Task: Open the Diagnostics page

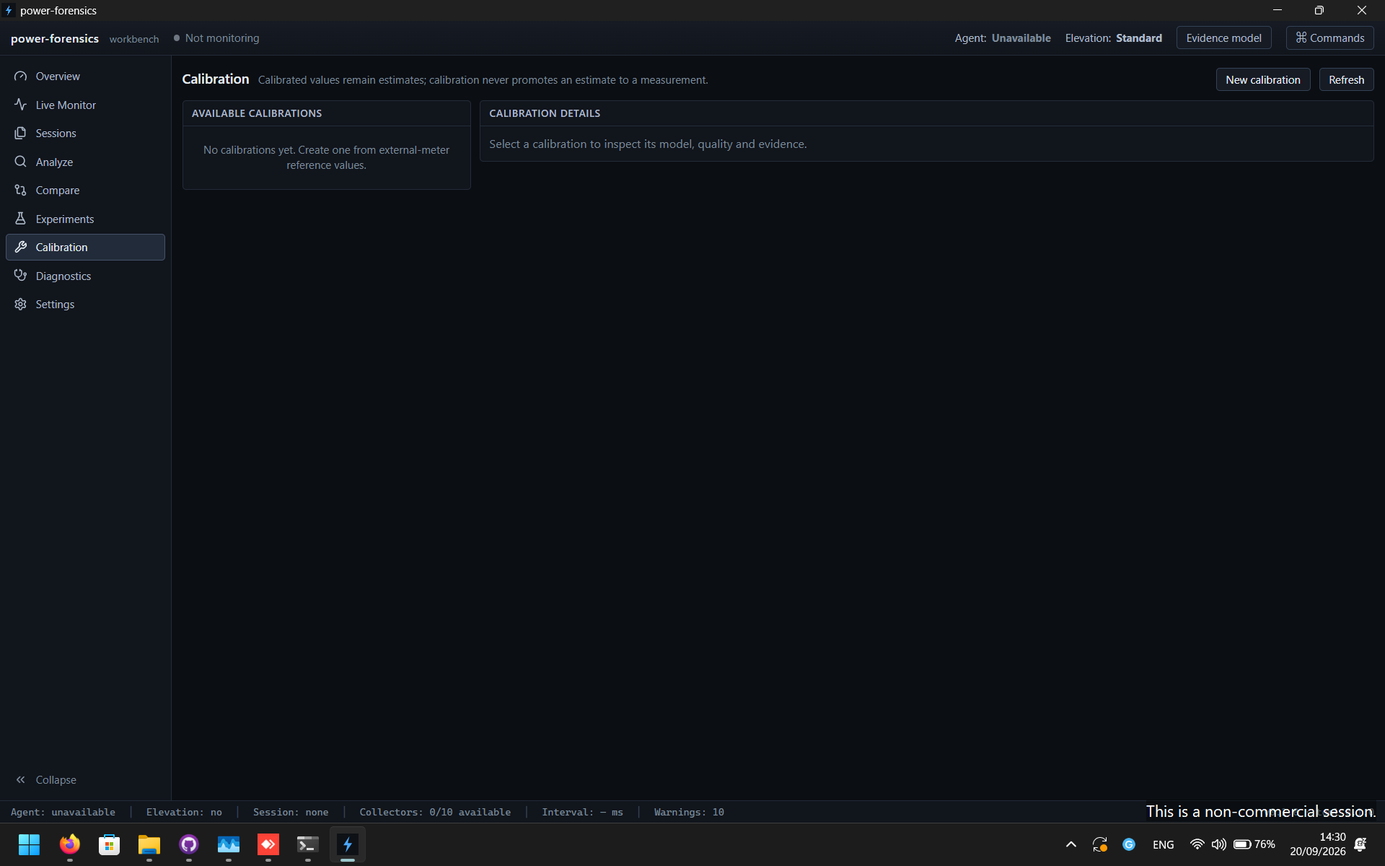Action: pyautogui.click(x=85, y=276)
